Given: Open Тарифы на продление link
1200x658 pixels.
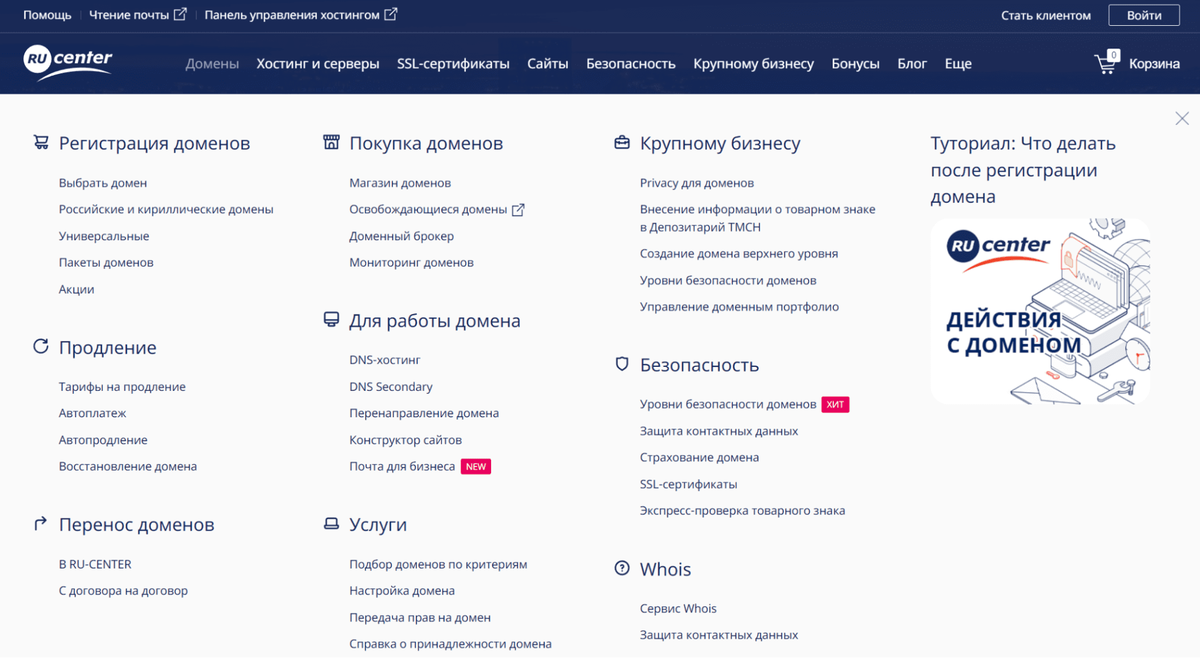Looking at the screenshot, I should point(122,387).
